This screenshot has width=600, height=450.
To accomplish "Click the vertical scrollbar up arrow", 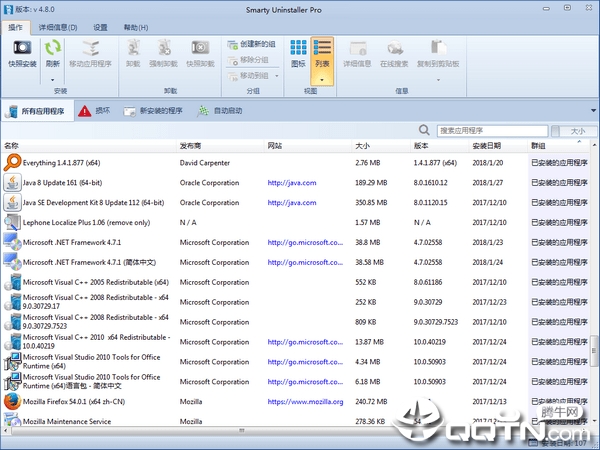I will [594, 145].
